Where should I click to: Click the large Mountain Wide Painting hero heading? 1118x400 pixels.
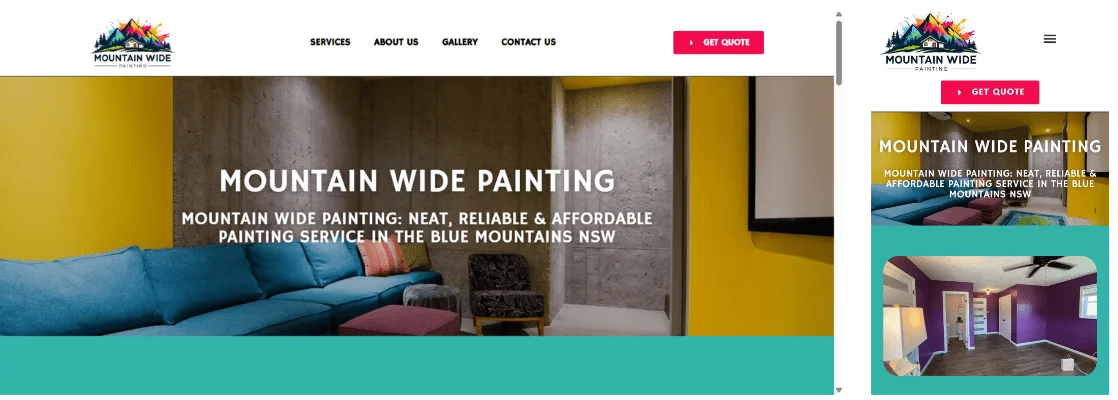pyautogui.click(x=417, y=181)
